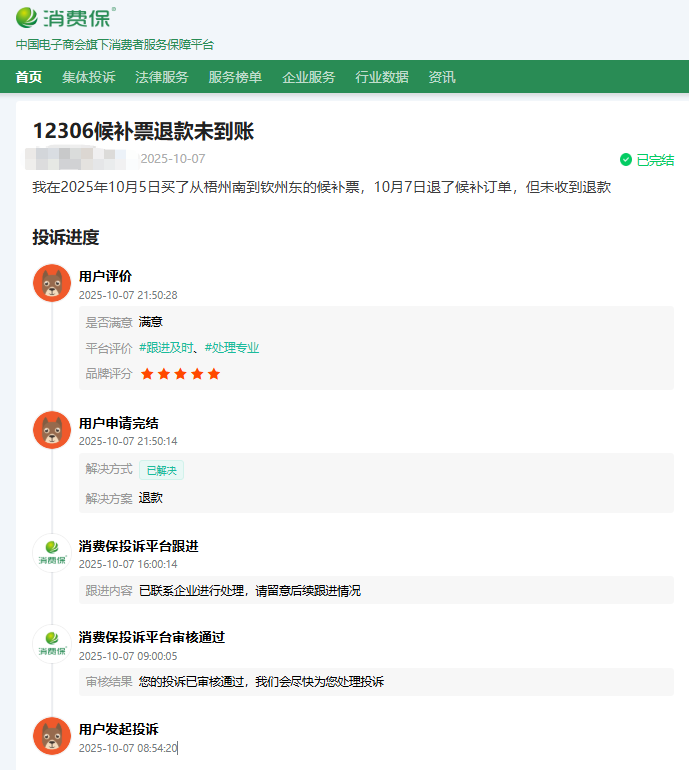The height and width of the screenshot is (770, 689).
Task: Open the 法律服务 menu item
Action: (x=161, y=77)
